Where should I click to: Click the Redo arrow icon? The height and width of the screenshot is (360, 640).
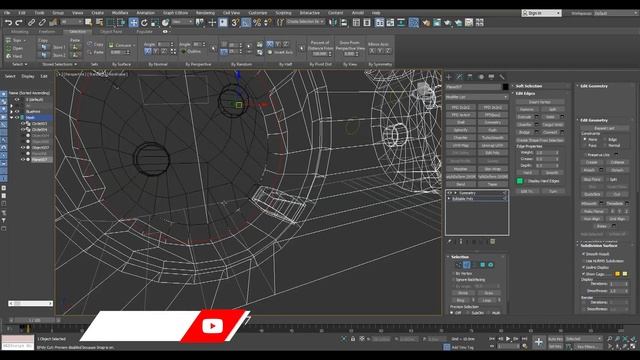pos(18,22)
